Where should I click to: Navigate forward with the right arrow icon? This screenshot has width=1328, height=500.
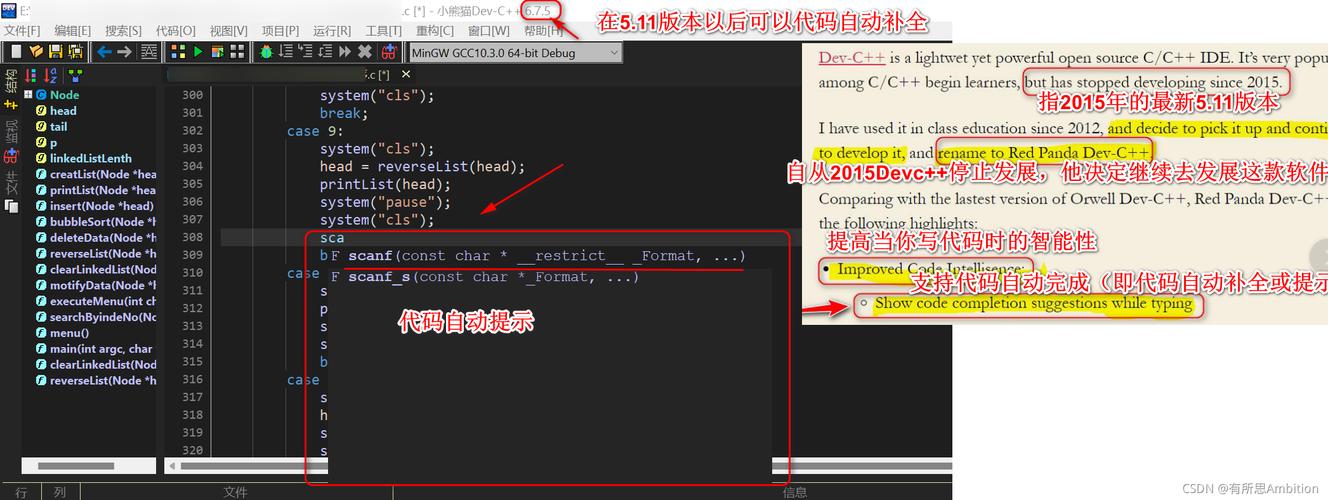pos(124,52)
